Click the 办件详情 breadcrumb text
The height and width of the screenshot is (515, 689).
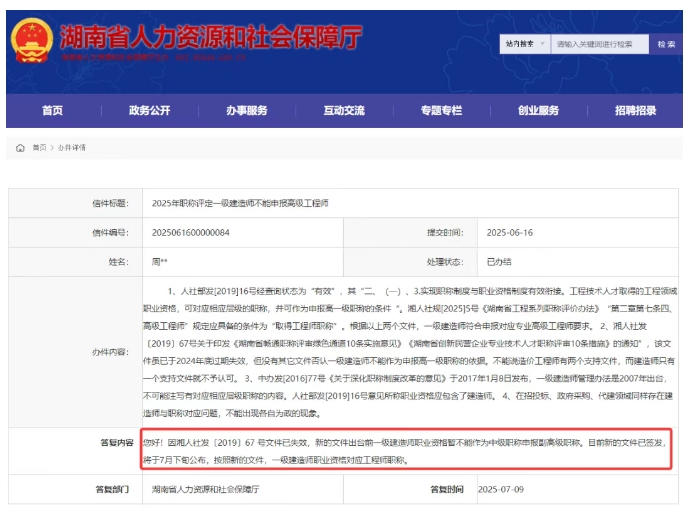click(x=71, y=147)
